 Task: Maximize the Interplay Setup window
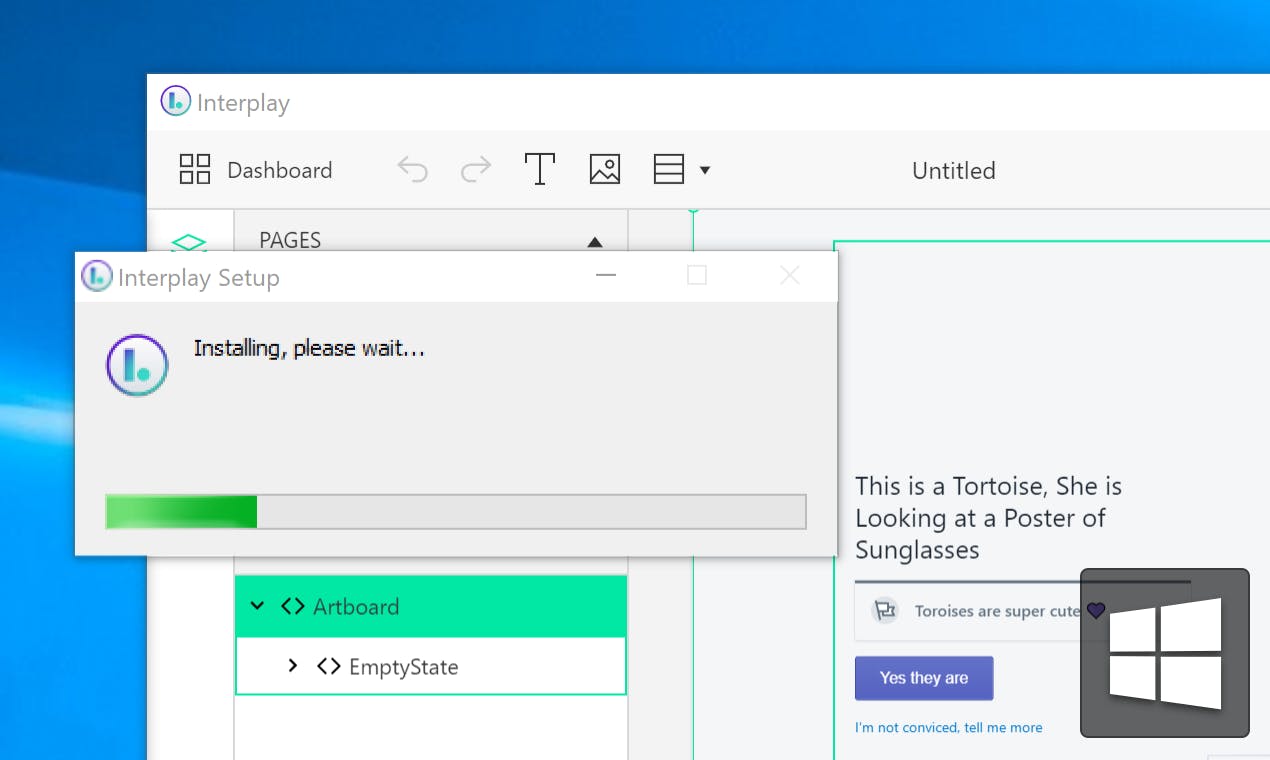tap(697, 275)
